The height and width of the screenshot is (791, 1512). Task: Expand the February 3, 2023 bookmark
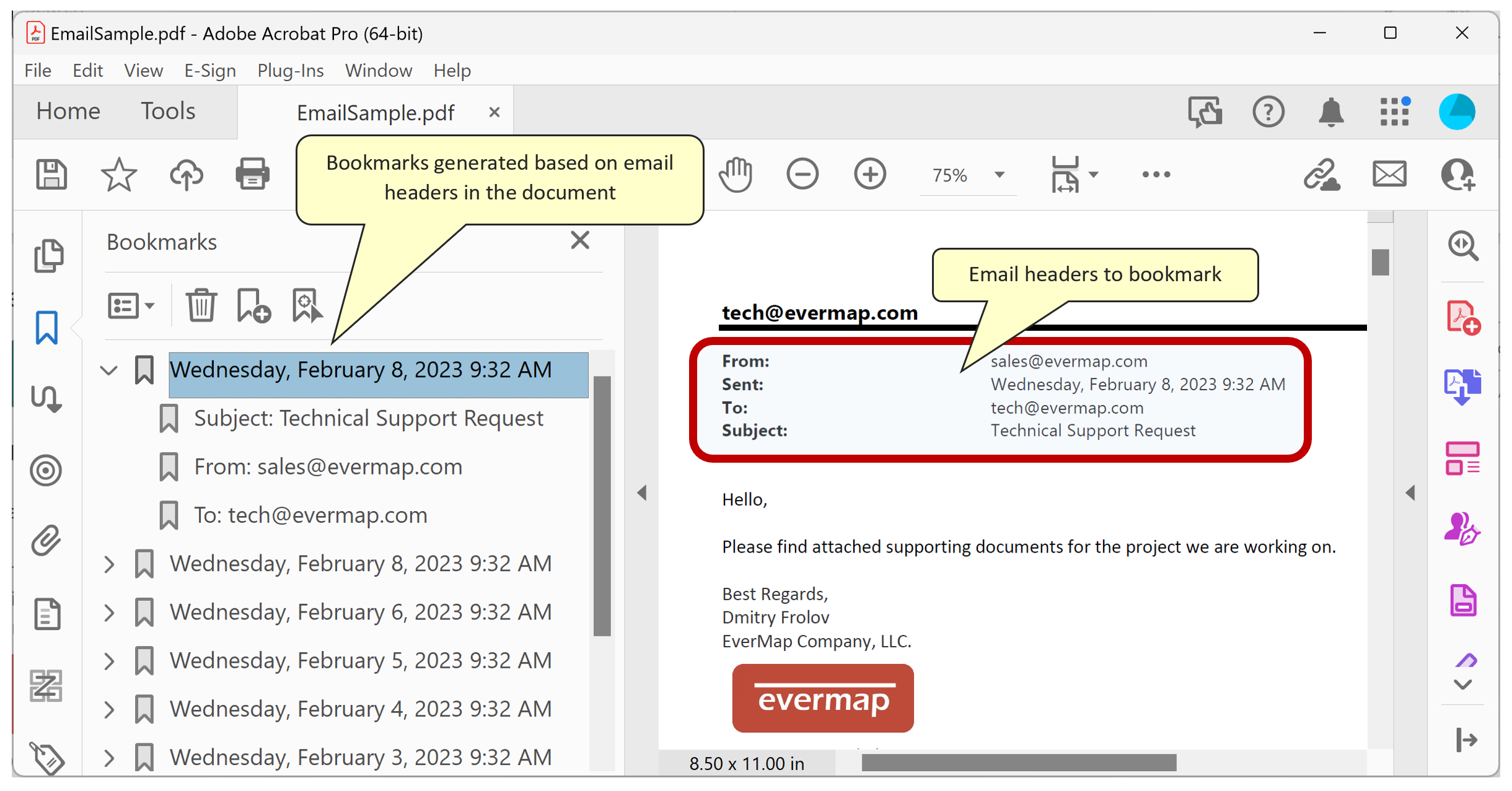[109, 758]
